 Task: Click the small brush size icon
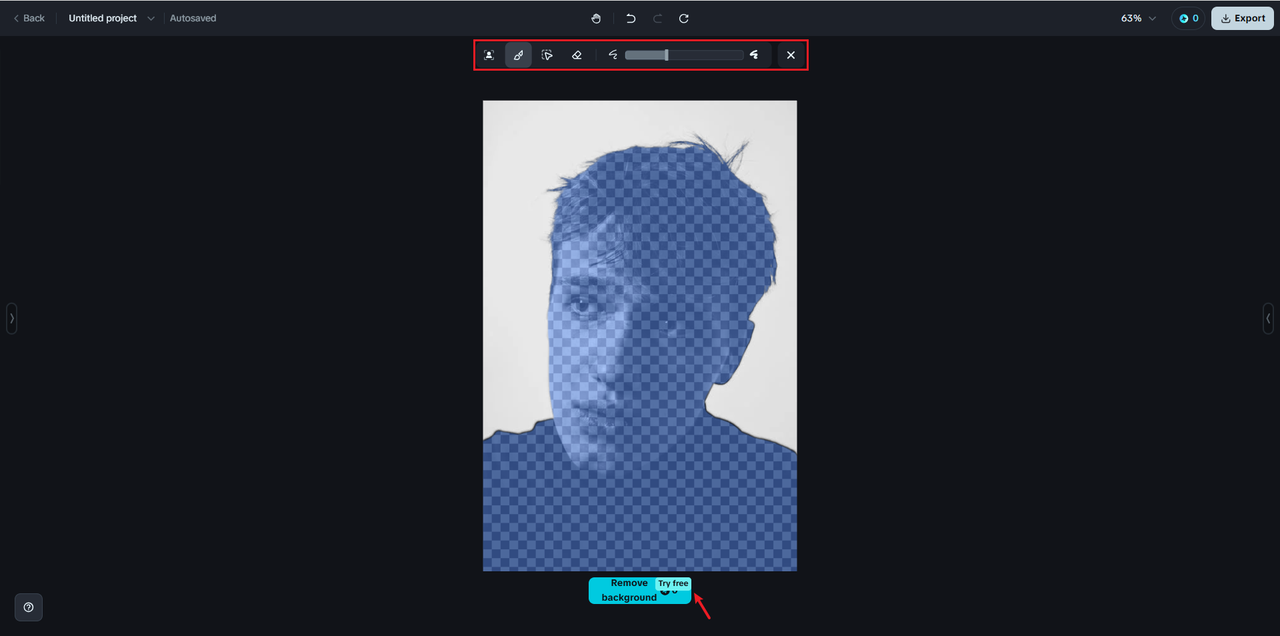[x=613, y=55]
